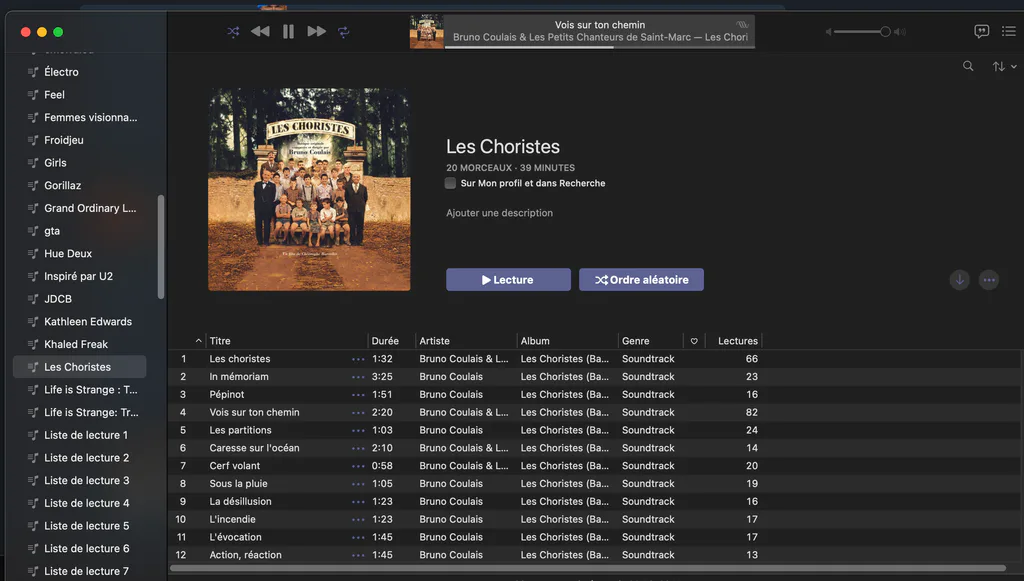This screenshot has width=1024, height=581.
Task: Select the Gorillaz playlist in sidebar
Action: 80,185
